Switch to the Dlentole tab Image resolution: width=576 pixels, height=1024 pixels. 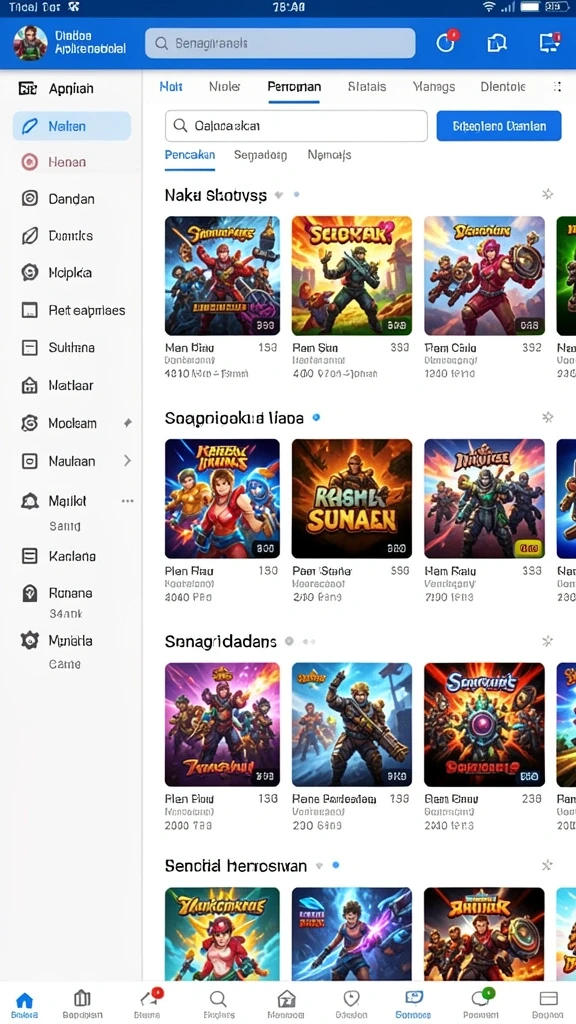tap(503, 86)
